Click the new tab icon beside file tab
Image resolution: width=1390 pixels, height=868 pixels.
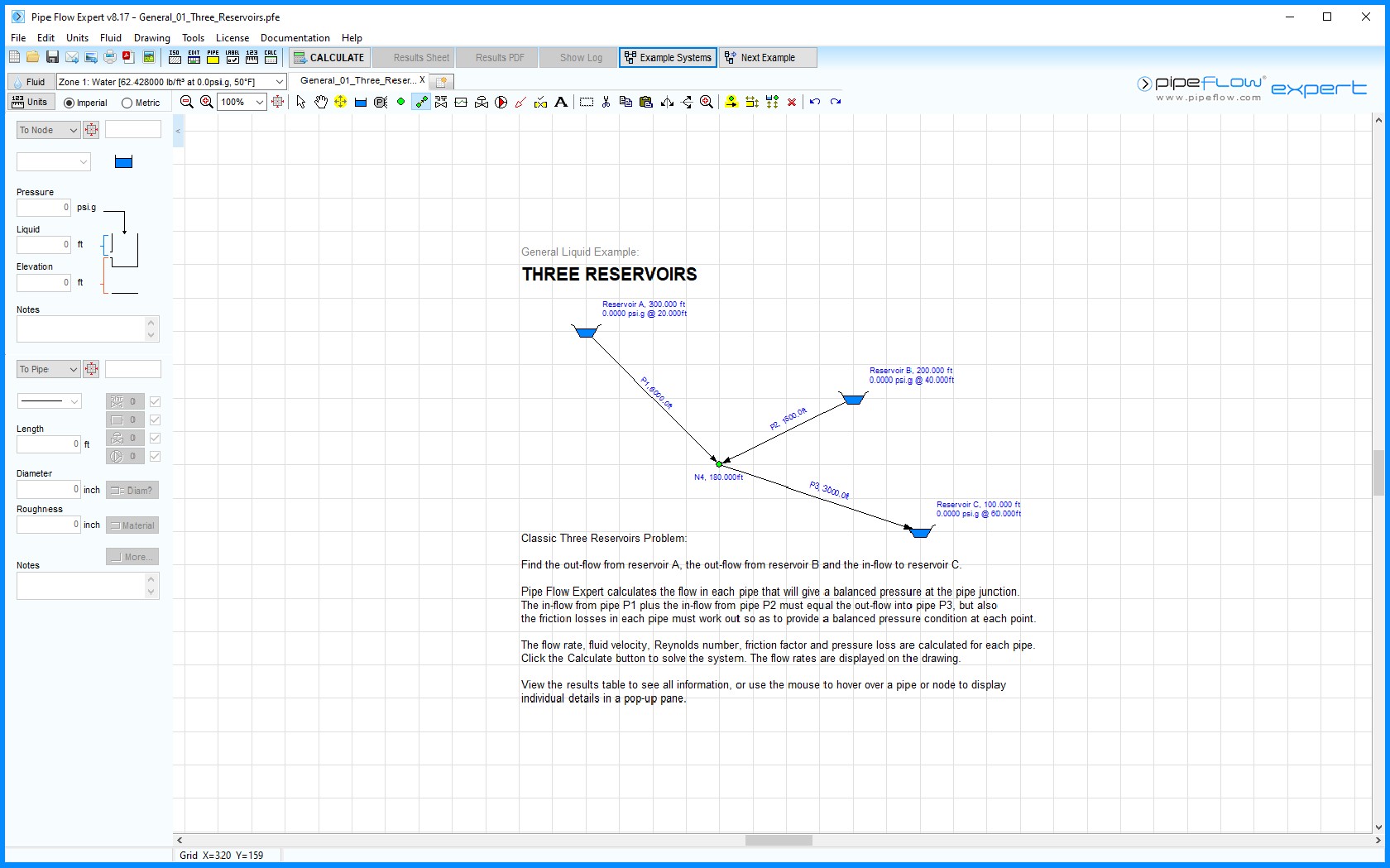tap(442, 81)
